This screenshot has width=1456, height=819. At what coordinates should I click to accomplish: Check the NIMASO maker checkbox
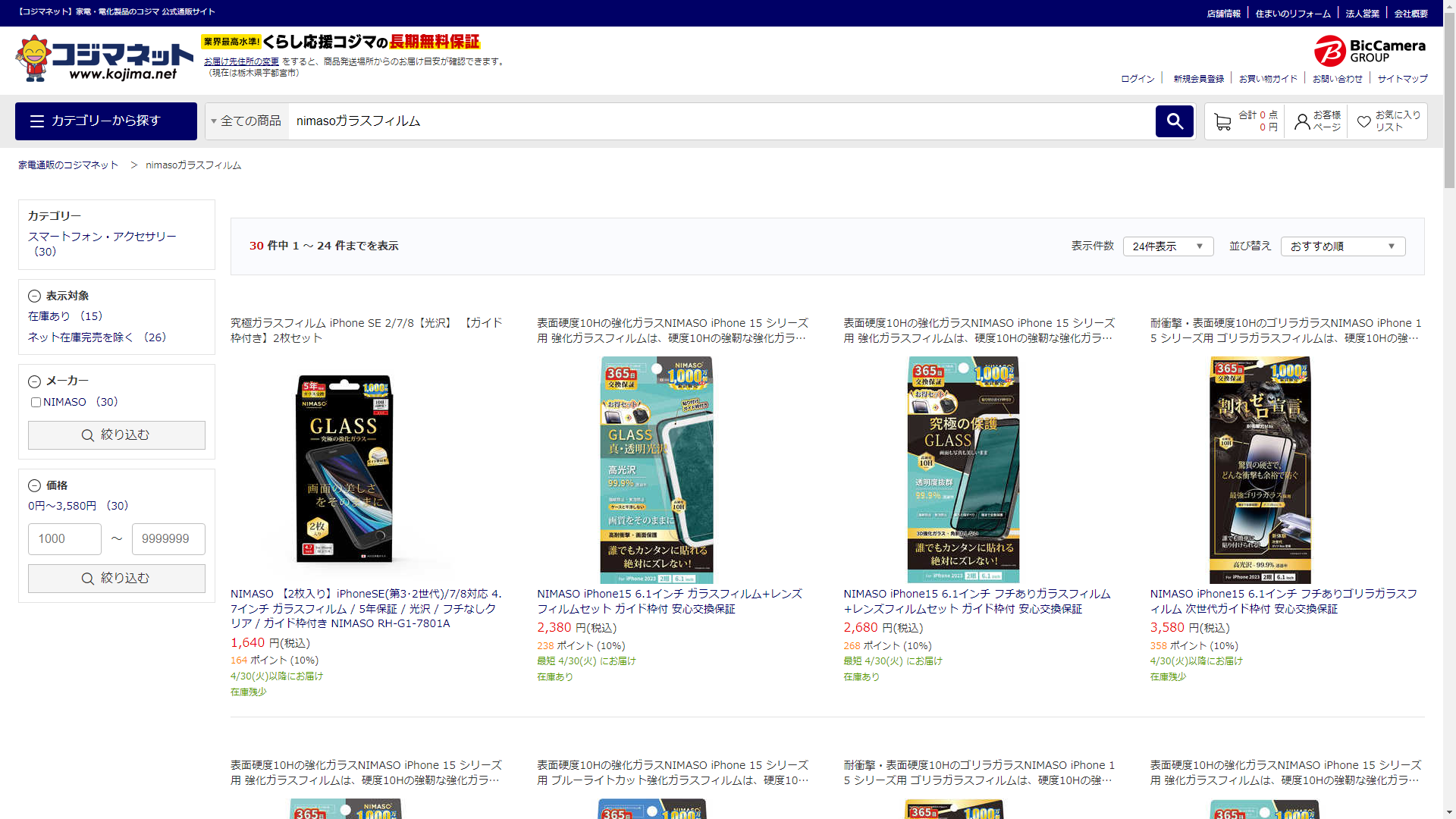click(x=36, y=403)
